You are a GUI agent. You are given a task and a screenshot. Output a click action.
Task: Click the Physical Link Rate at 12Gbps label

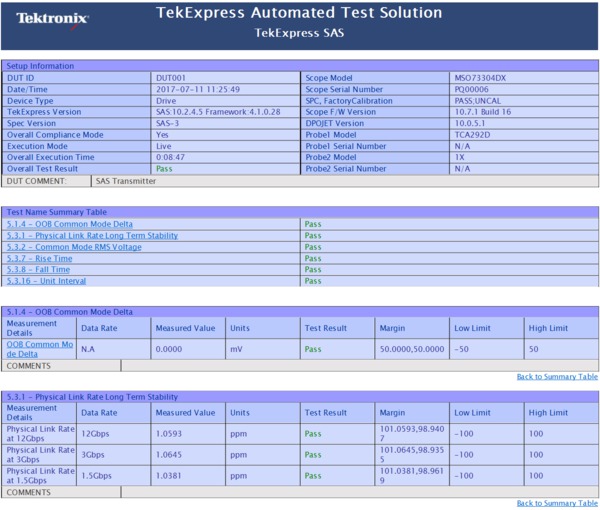41,433
